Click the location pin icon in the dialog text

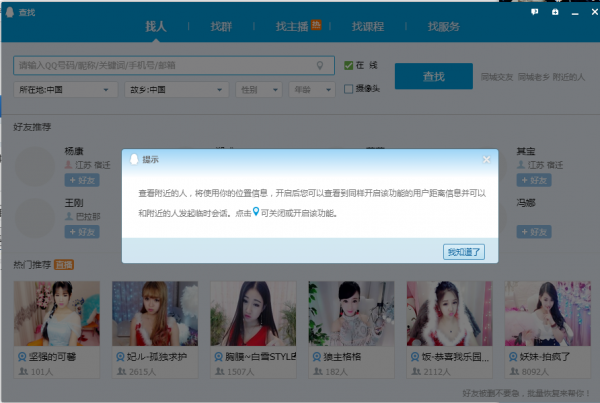[256, 212]
